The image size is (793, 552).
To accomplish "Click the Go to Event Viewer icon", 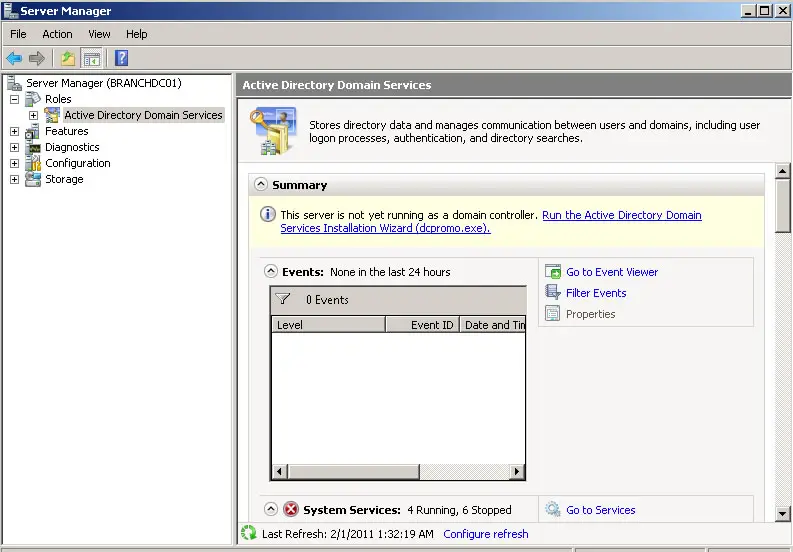I will (553, 272).
